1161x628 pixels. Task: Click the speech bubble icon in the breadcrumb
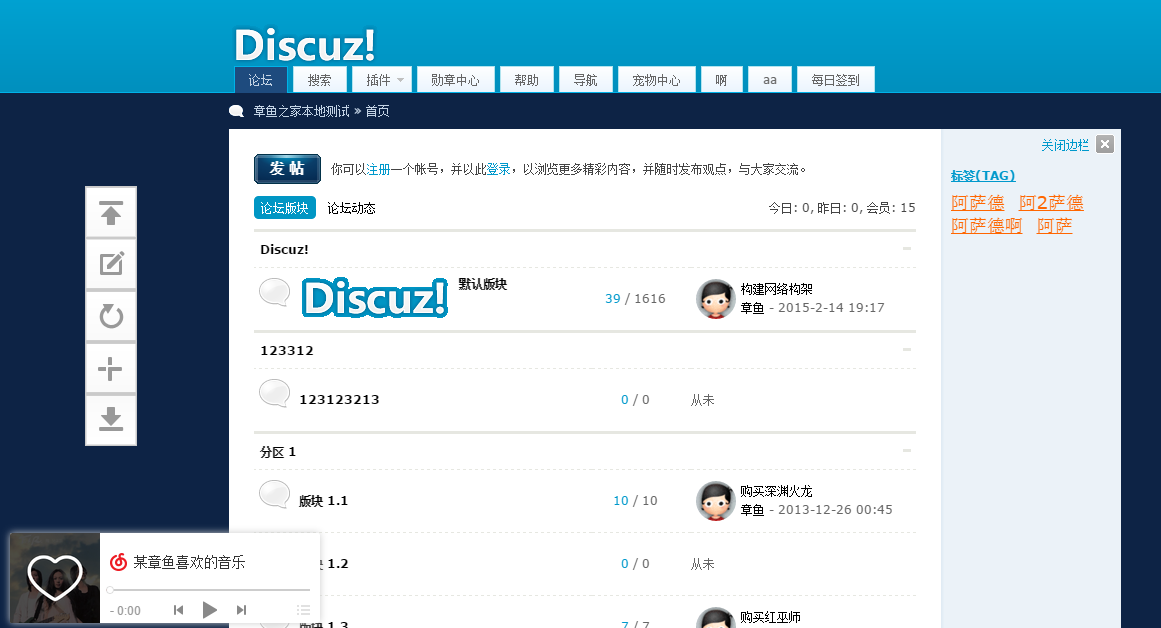(x=236, y=111)
